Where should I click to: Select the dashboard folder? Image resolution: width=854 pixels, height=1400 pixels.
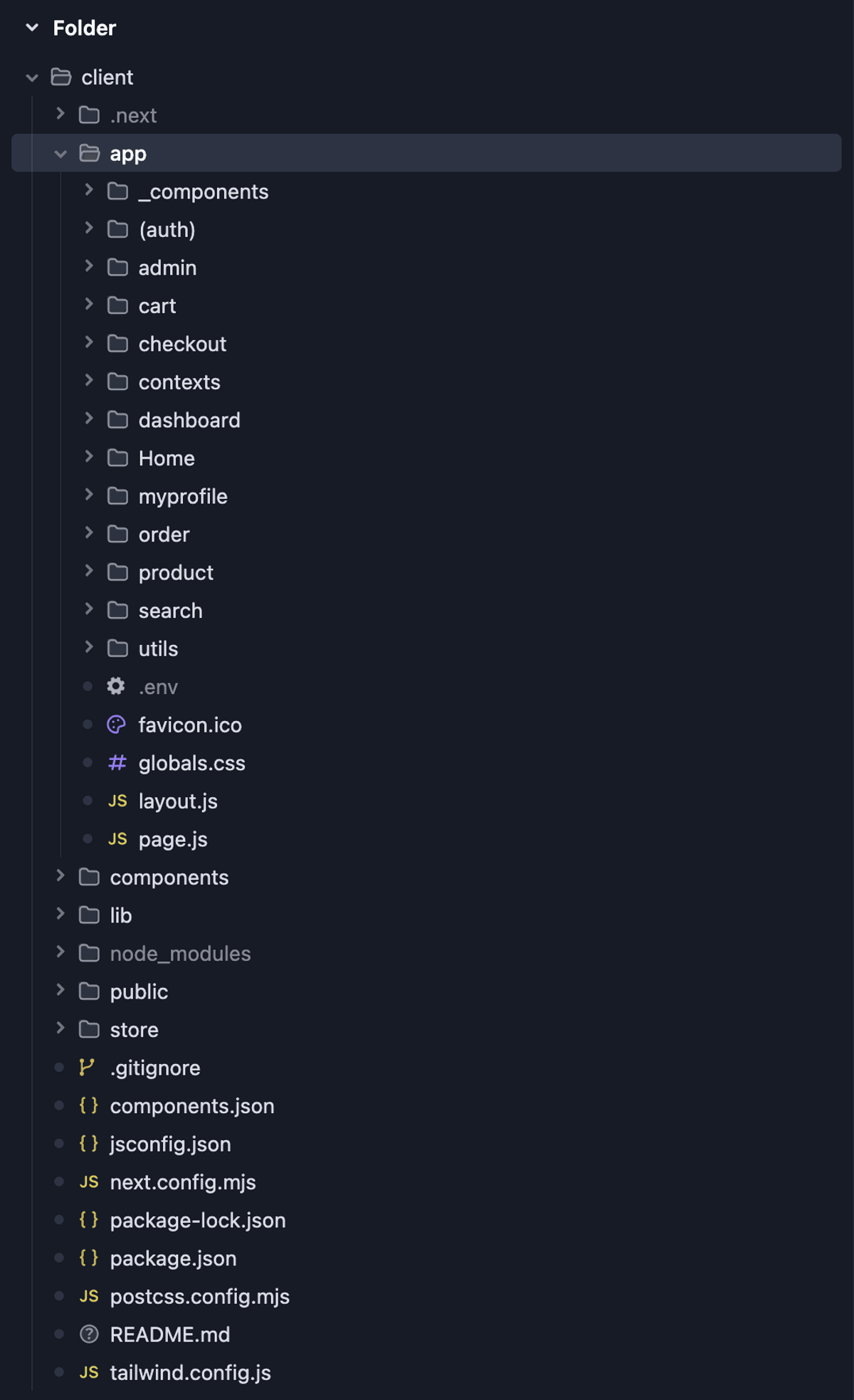coord(189,421)
